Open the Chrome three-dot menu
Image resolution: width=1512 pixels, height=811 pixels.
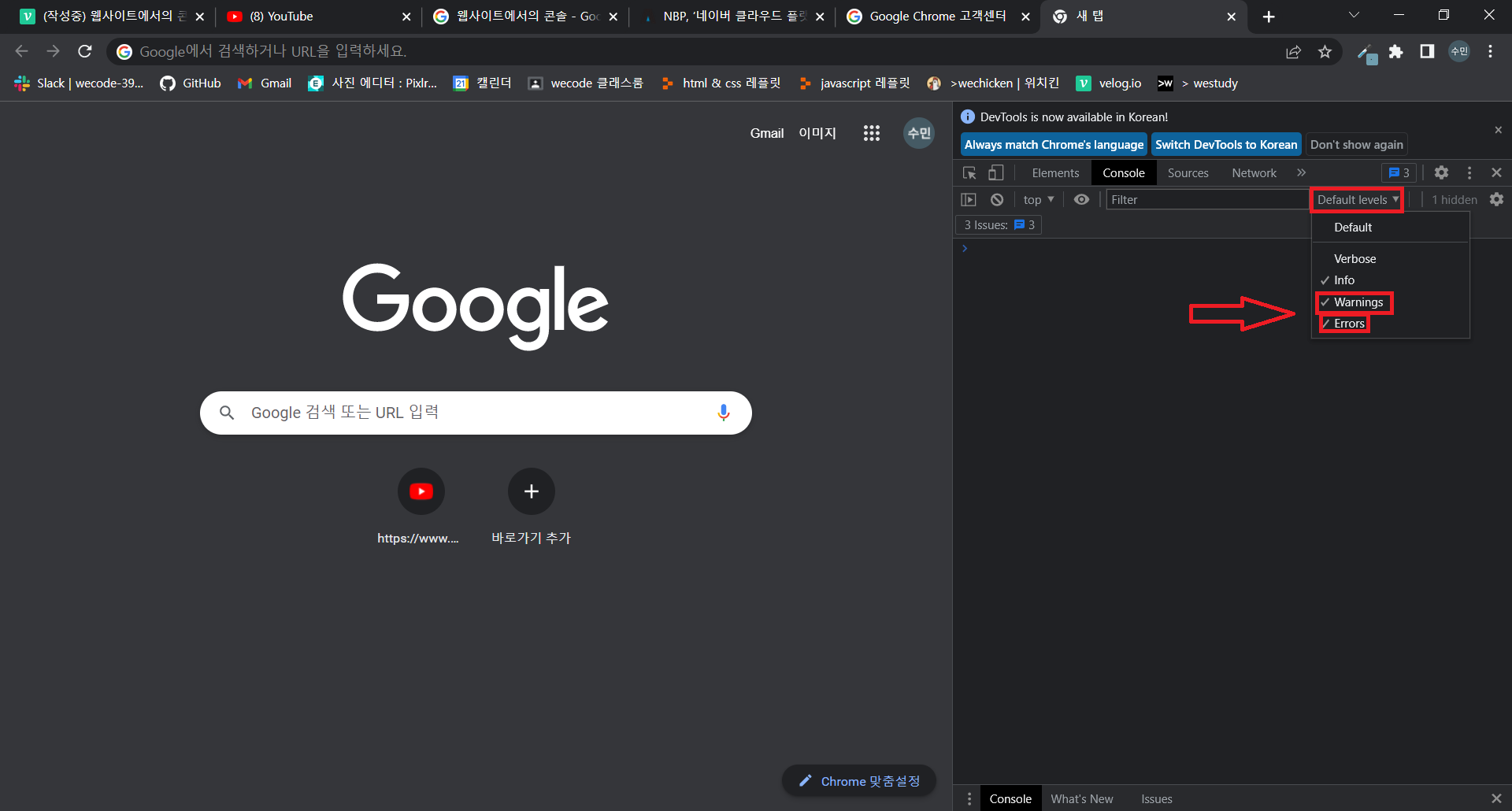[1490, 51]
